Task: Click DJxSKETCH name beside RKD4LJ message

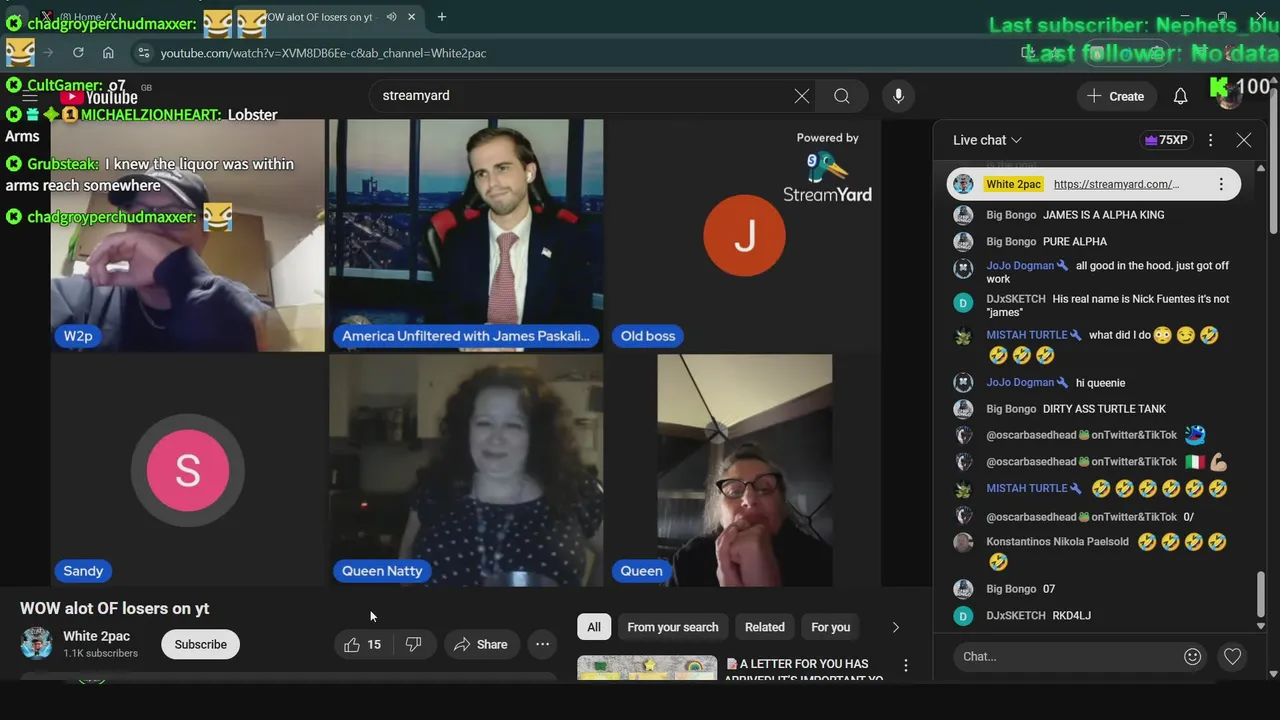Action: point(1016,616)
